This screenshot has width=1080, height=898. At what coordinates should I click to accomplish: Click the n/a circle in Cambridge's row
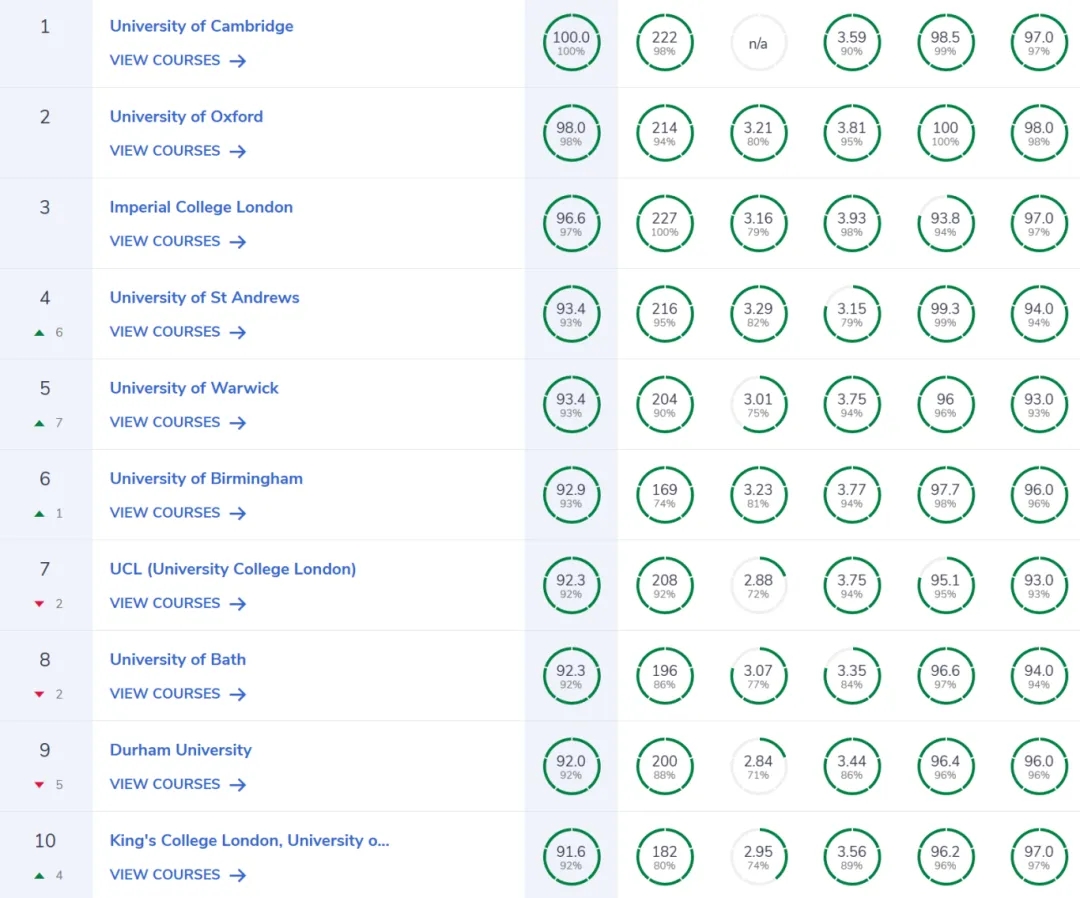point(758,43)
